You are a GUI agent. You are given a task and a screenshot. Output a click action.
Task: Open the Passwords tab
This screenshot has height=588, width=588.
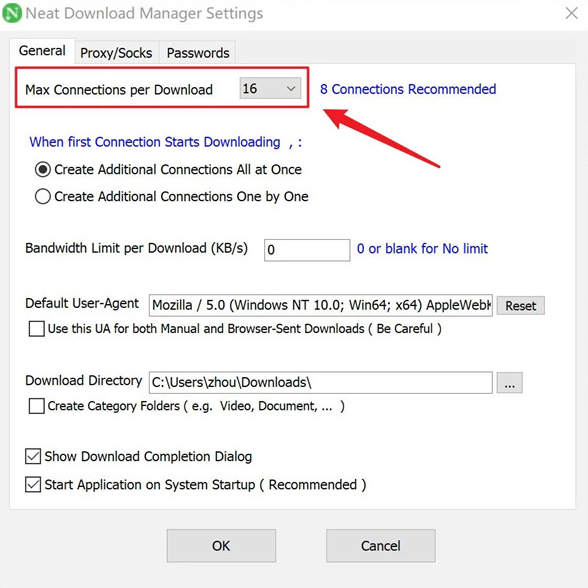[198, 53]
